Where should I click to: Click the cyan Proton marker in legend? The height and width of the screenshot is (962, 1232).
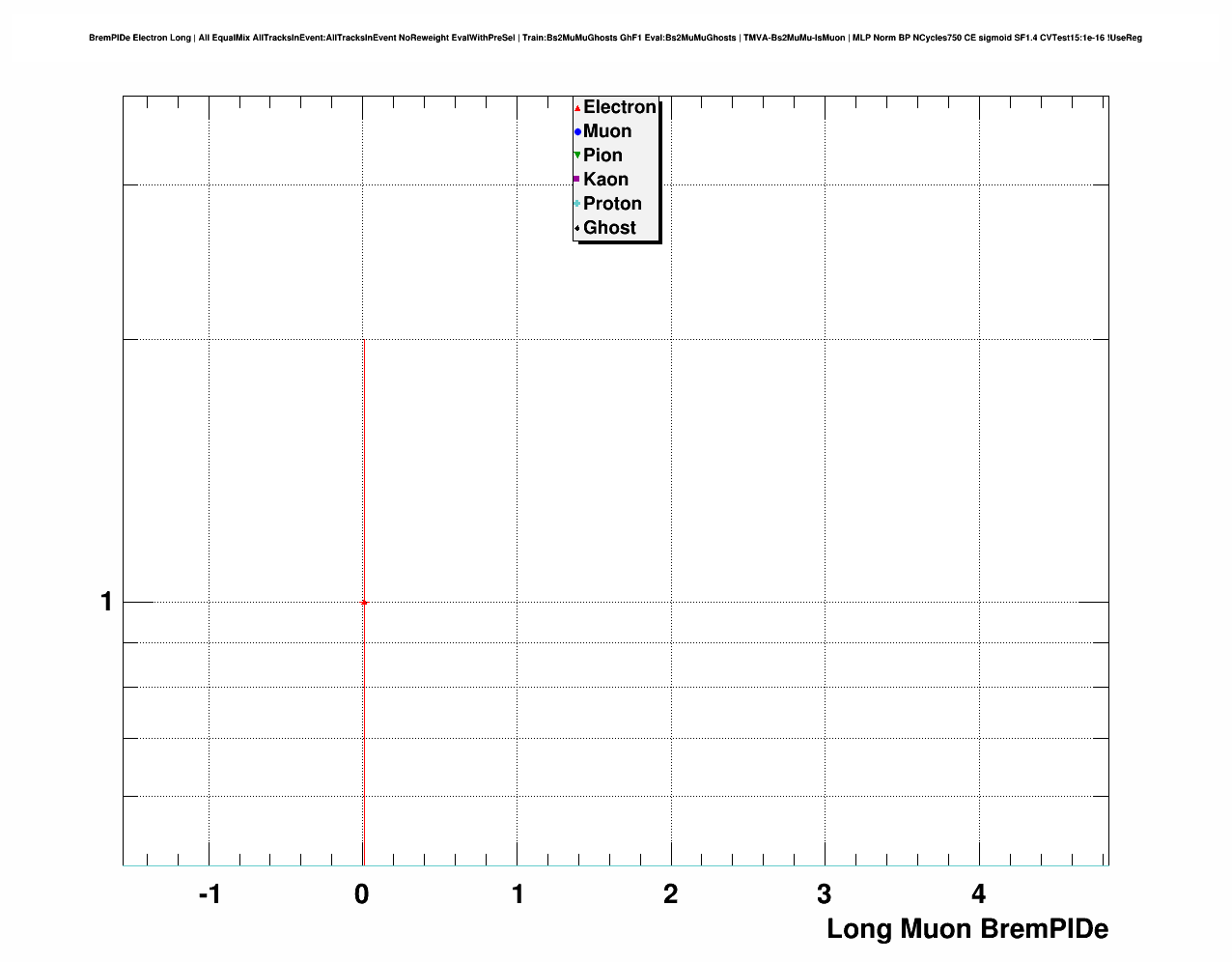577,204
